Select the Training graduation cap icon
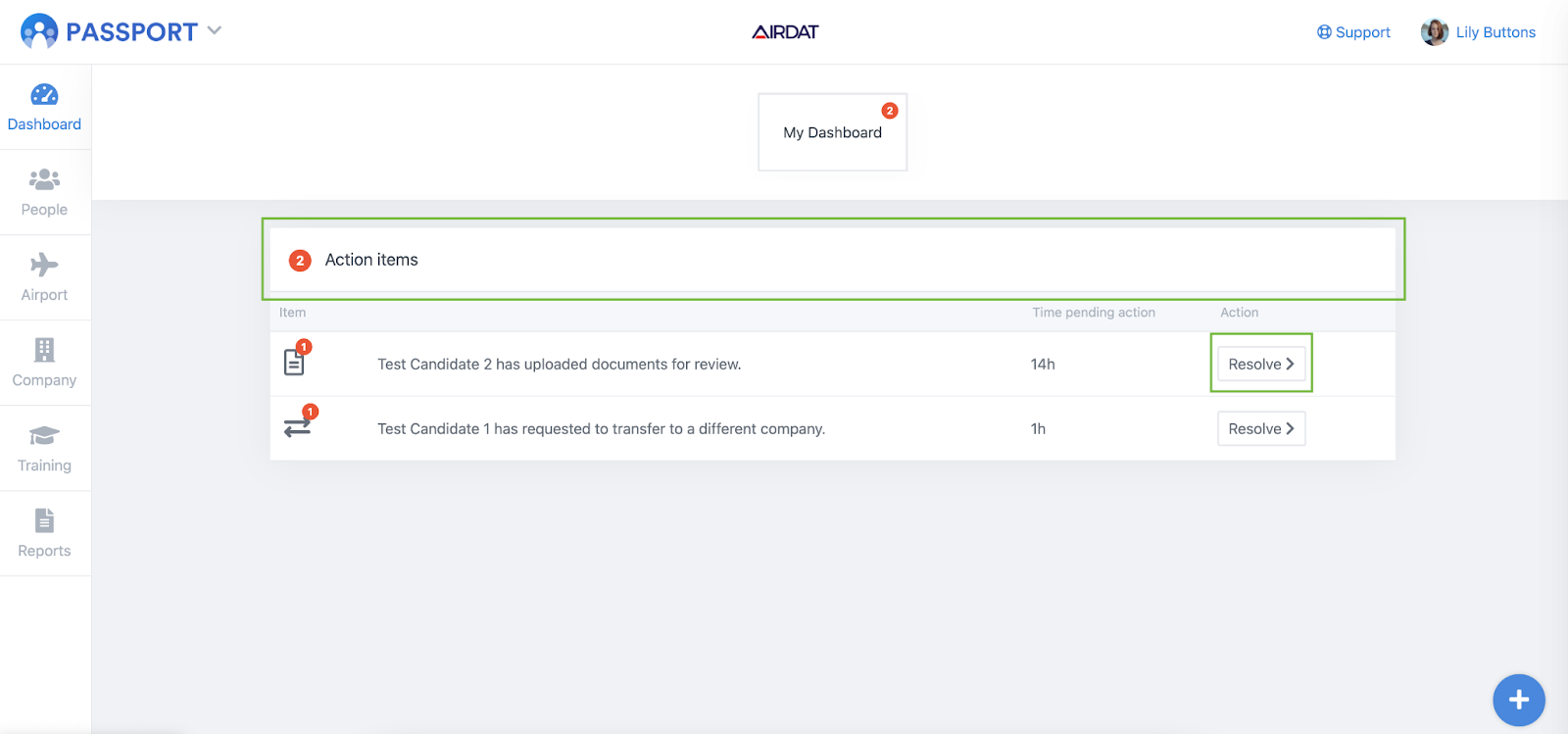The height and width of the screenshot is (734, 1568). pyautogui.click(x=44, y=435)
